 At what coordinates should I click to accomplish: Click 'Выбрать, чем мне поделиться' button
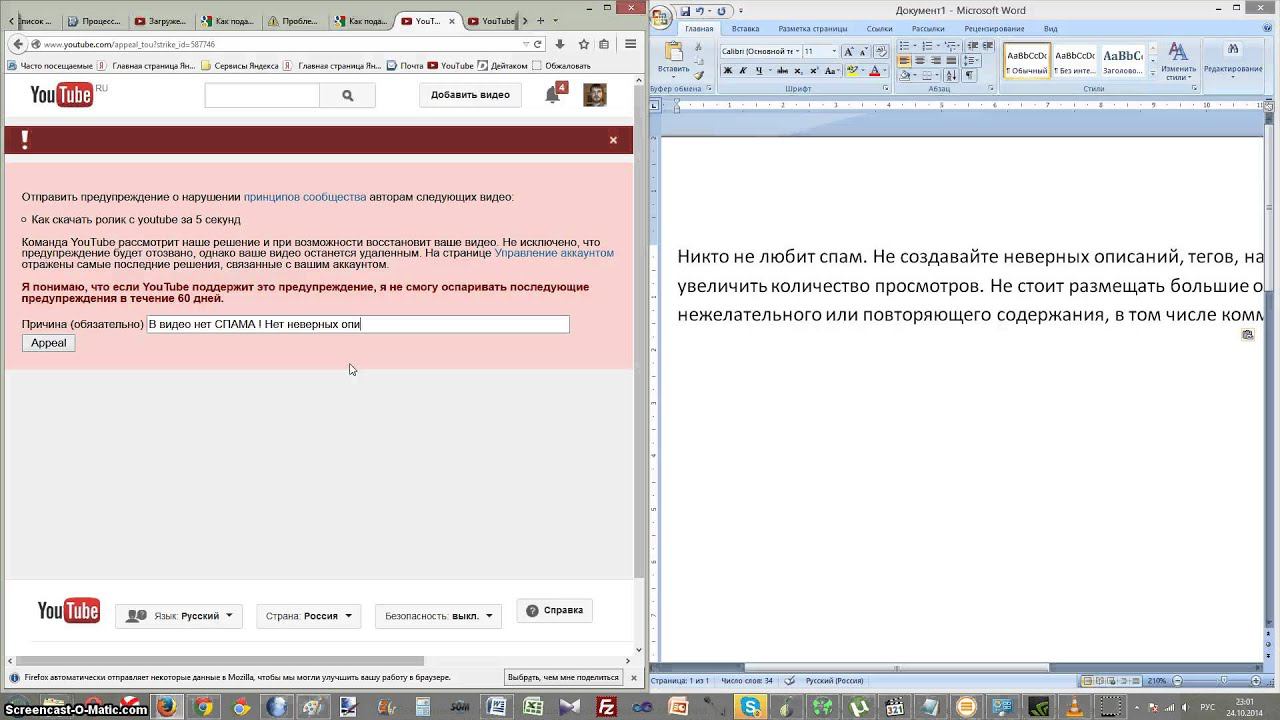[564, 677]
